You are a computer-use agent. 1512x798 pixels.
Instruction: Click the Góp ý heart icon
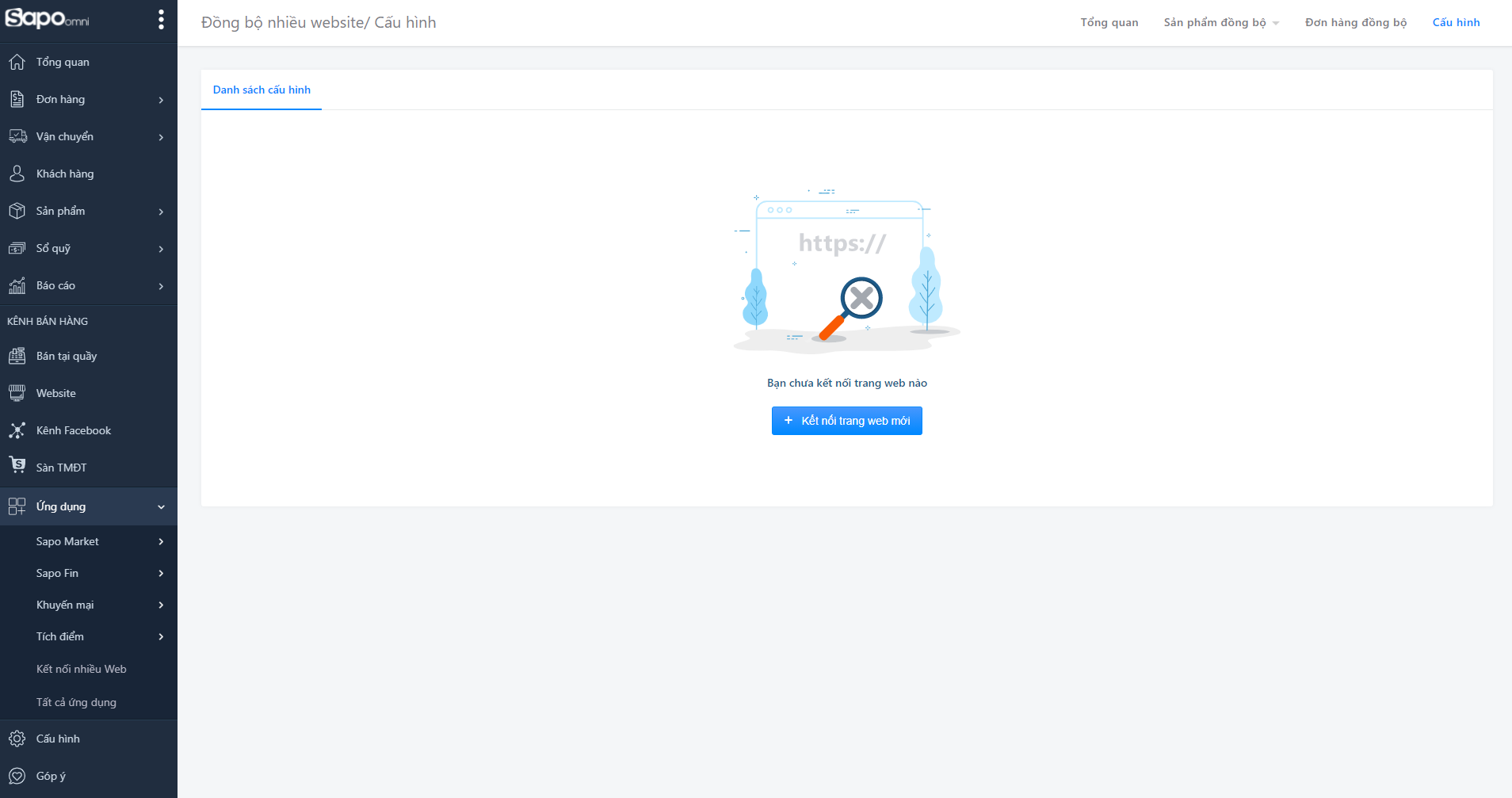click(x=17, y=776)
